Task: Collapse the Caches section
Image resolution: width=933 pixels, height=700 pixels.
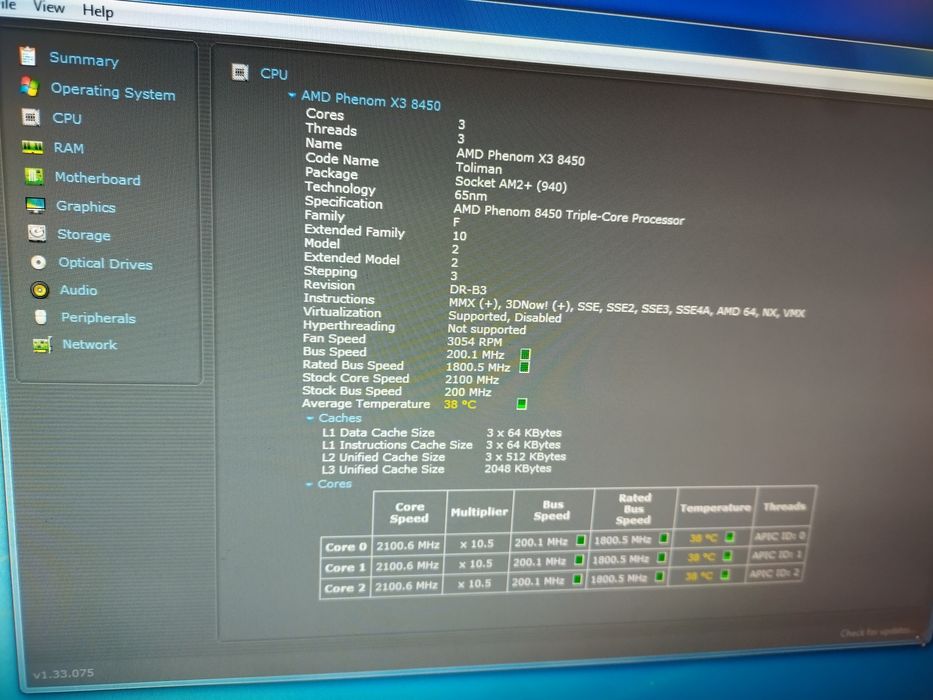Action: tap(309, 418)
